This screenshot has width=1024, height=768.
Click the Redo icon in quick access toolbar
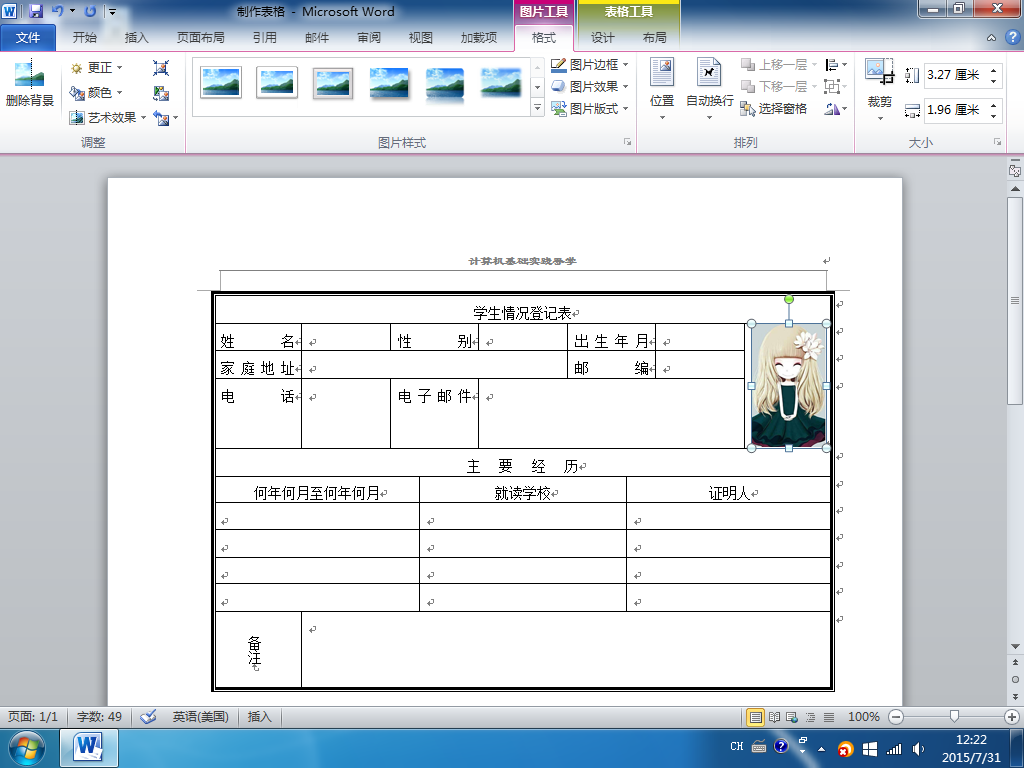pos(90,11)
